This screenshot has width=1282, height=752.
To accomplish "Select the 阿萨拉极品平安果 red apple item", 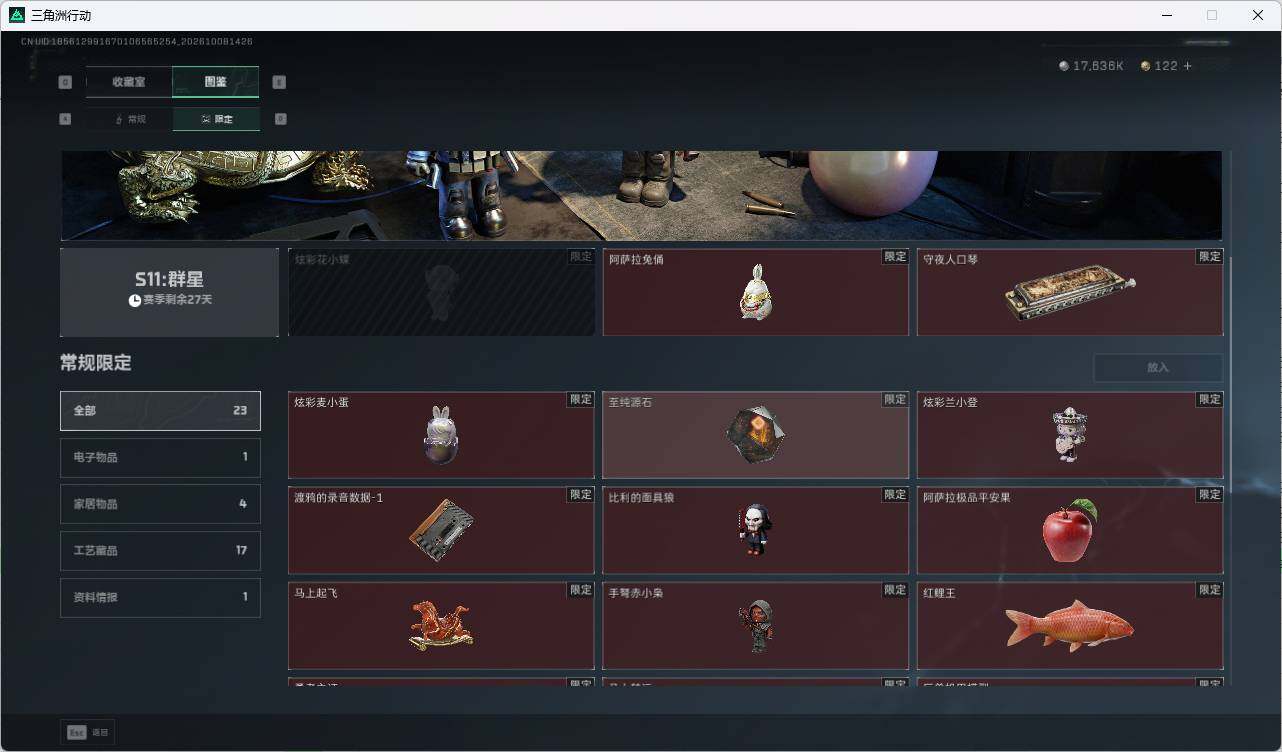I will coord(1070,530).
